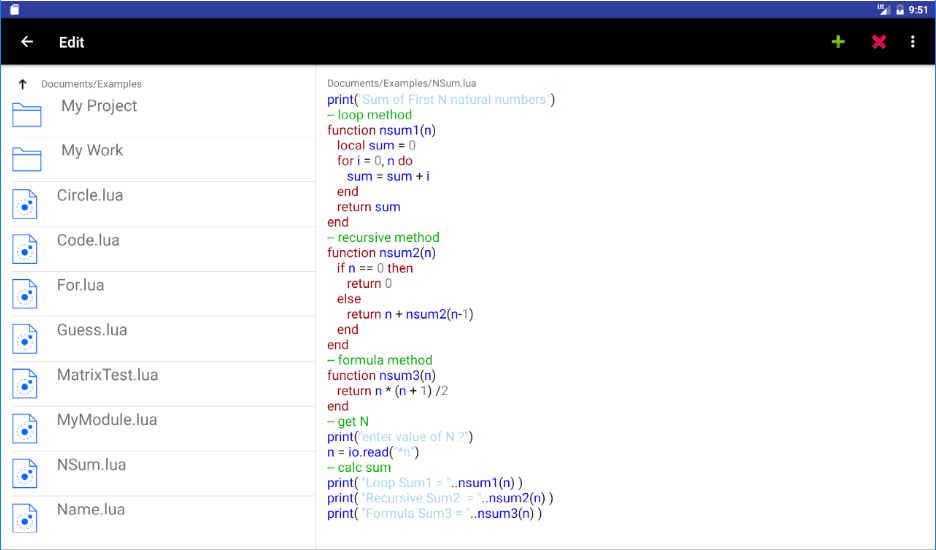Select the Name.lua file icon
This screenshot has width=936, height=550.
[25, 518]
